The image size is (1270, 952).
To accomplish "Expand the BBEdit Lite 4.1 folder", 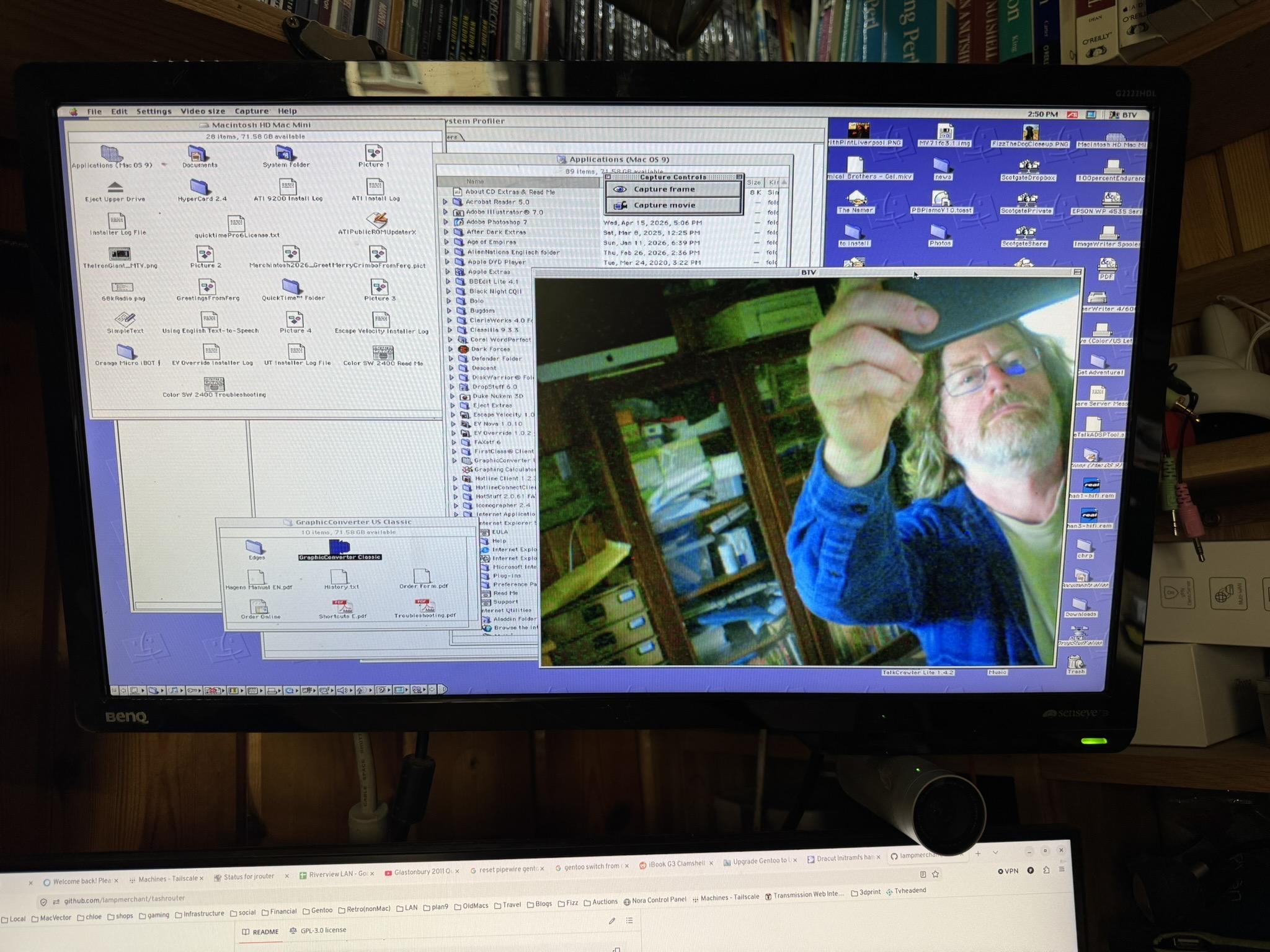I will point(448,281).
